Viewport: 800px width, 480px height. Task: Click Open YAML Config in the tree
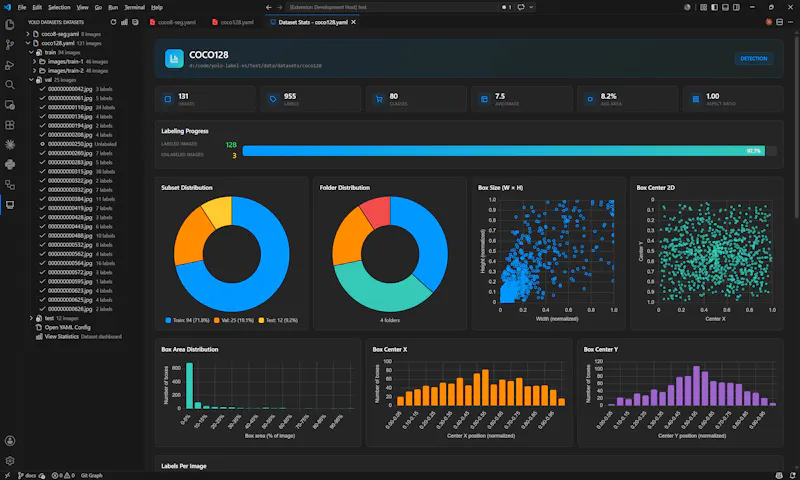67,327
